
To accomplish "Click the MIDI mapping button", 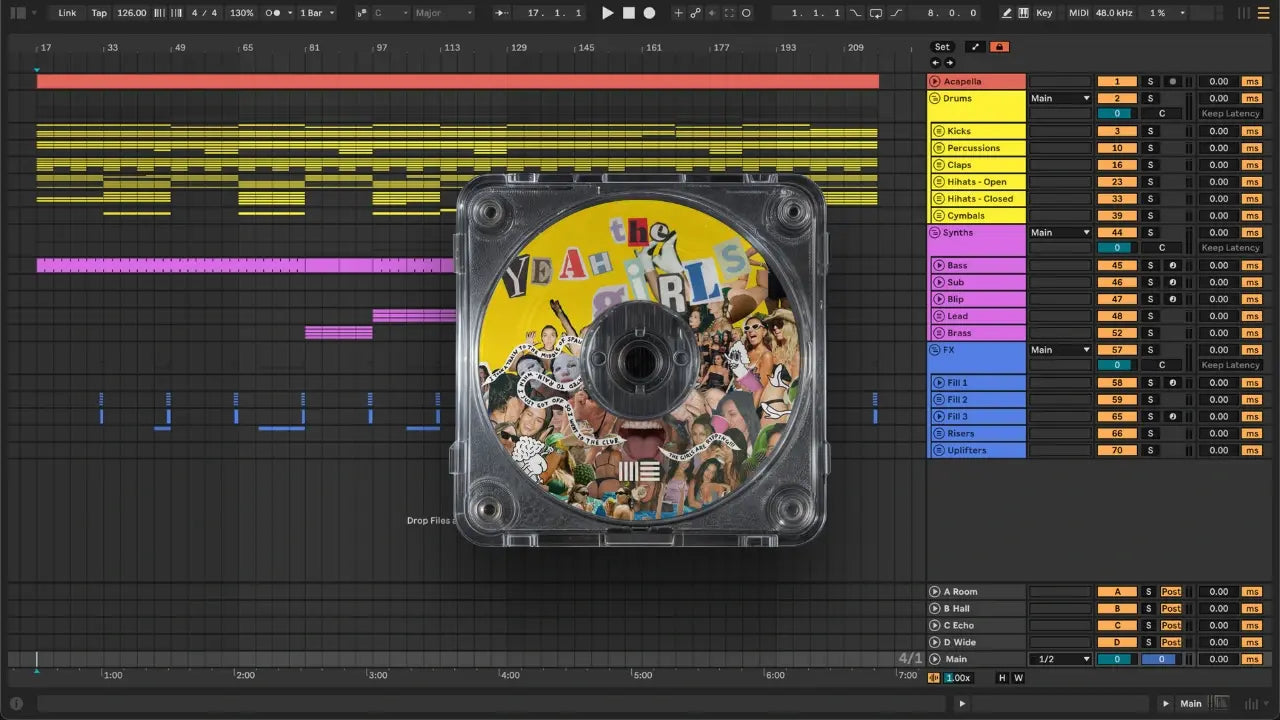I will [1078, 13].
